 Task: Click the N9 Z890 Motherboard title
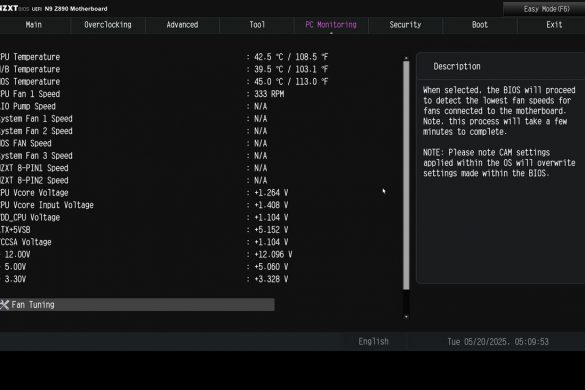pos(76,9)
